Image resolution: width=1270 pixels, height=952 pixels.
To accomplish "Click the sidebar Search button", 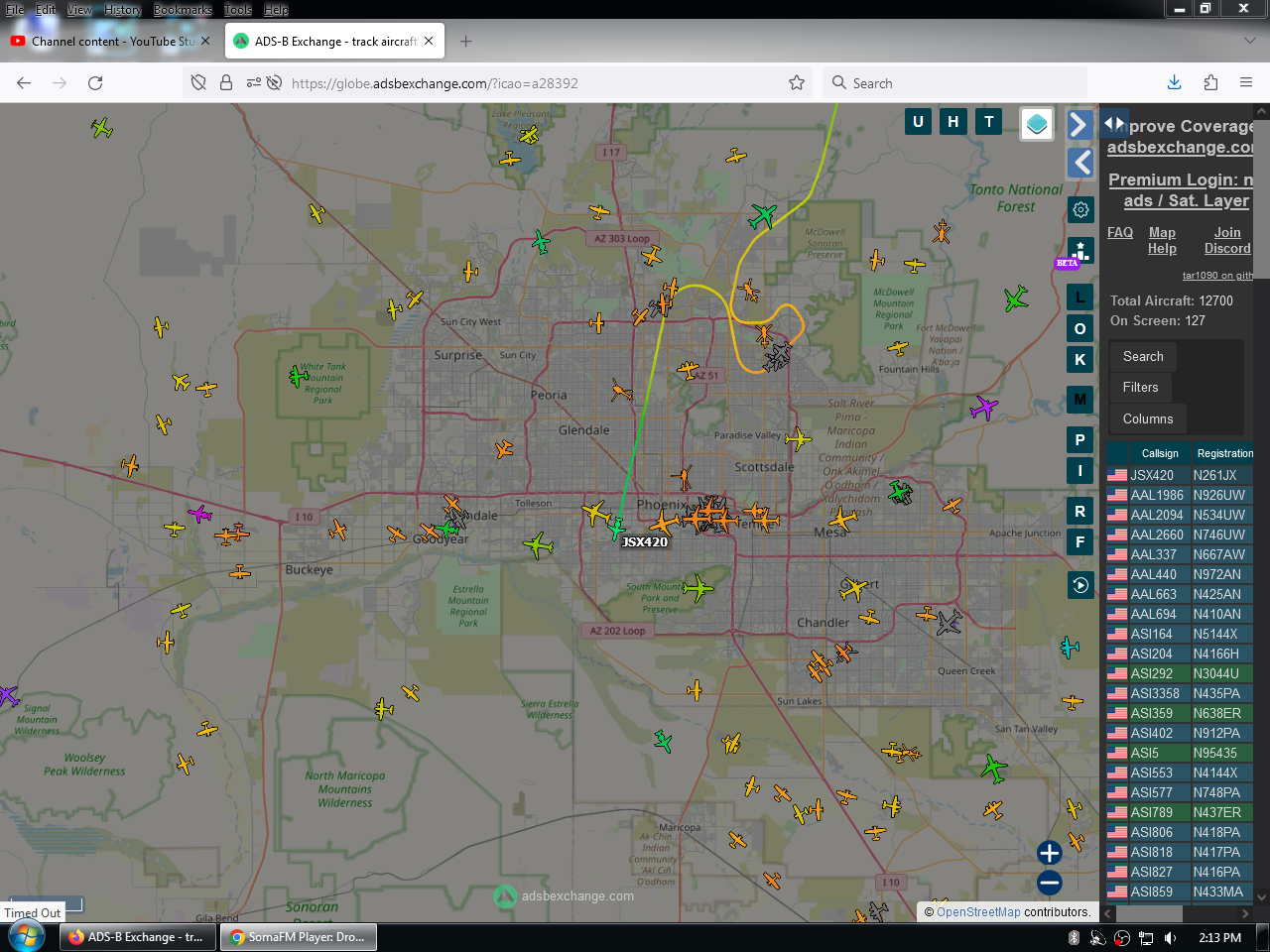I will coord(1143,356).
